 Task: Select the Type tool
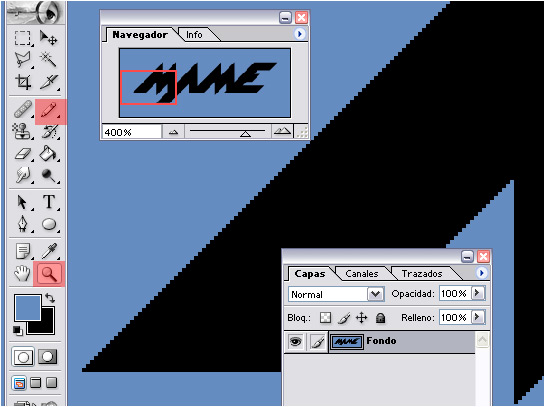(x=49, y=202)
